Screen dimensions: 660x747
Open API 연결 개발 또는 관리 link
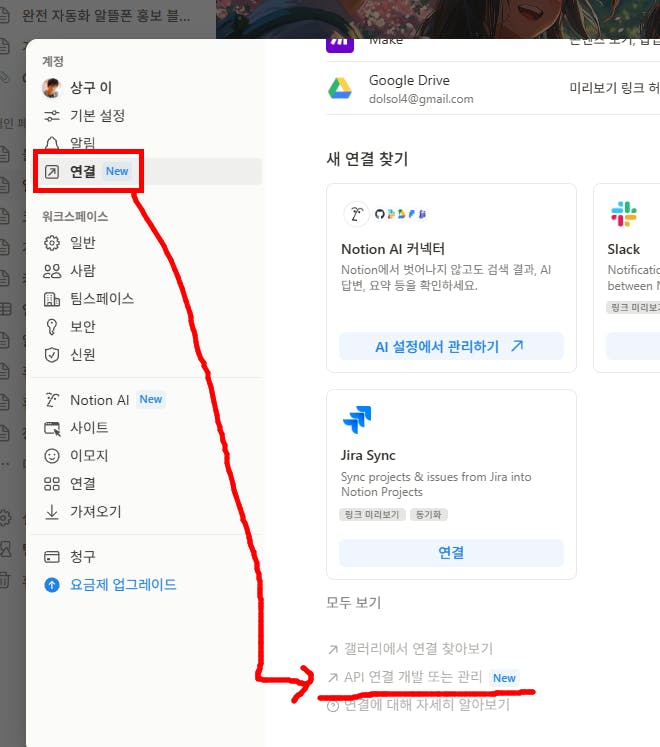click(422, 677)
